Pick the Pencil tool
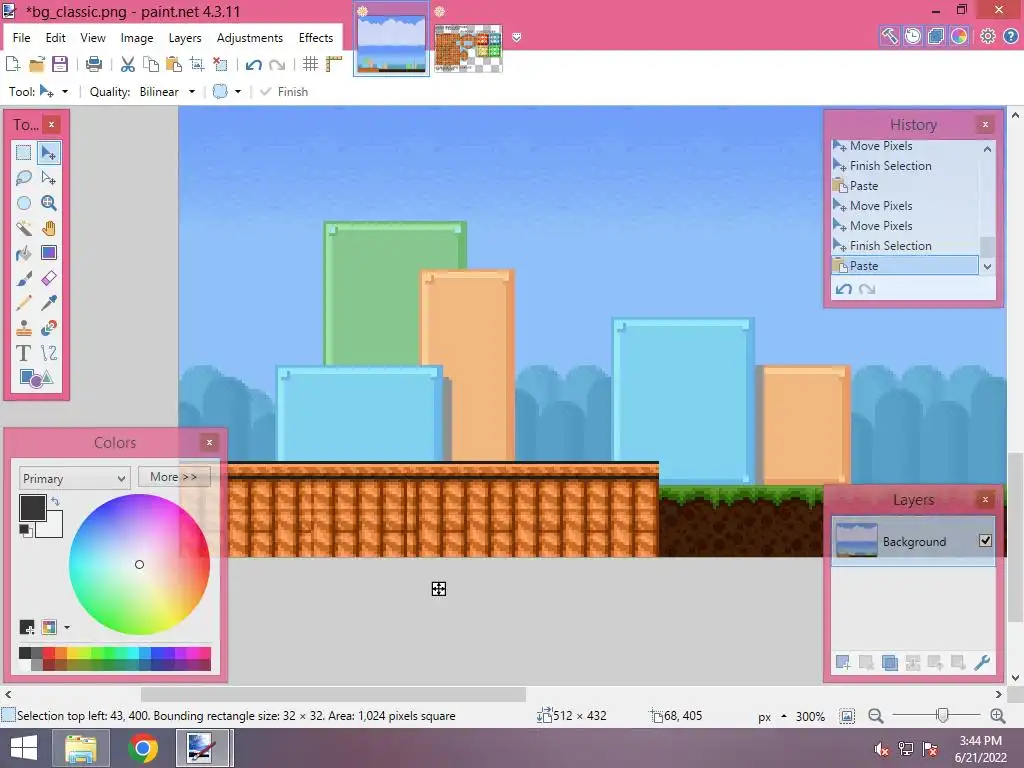 24,303
